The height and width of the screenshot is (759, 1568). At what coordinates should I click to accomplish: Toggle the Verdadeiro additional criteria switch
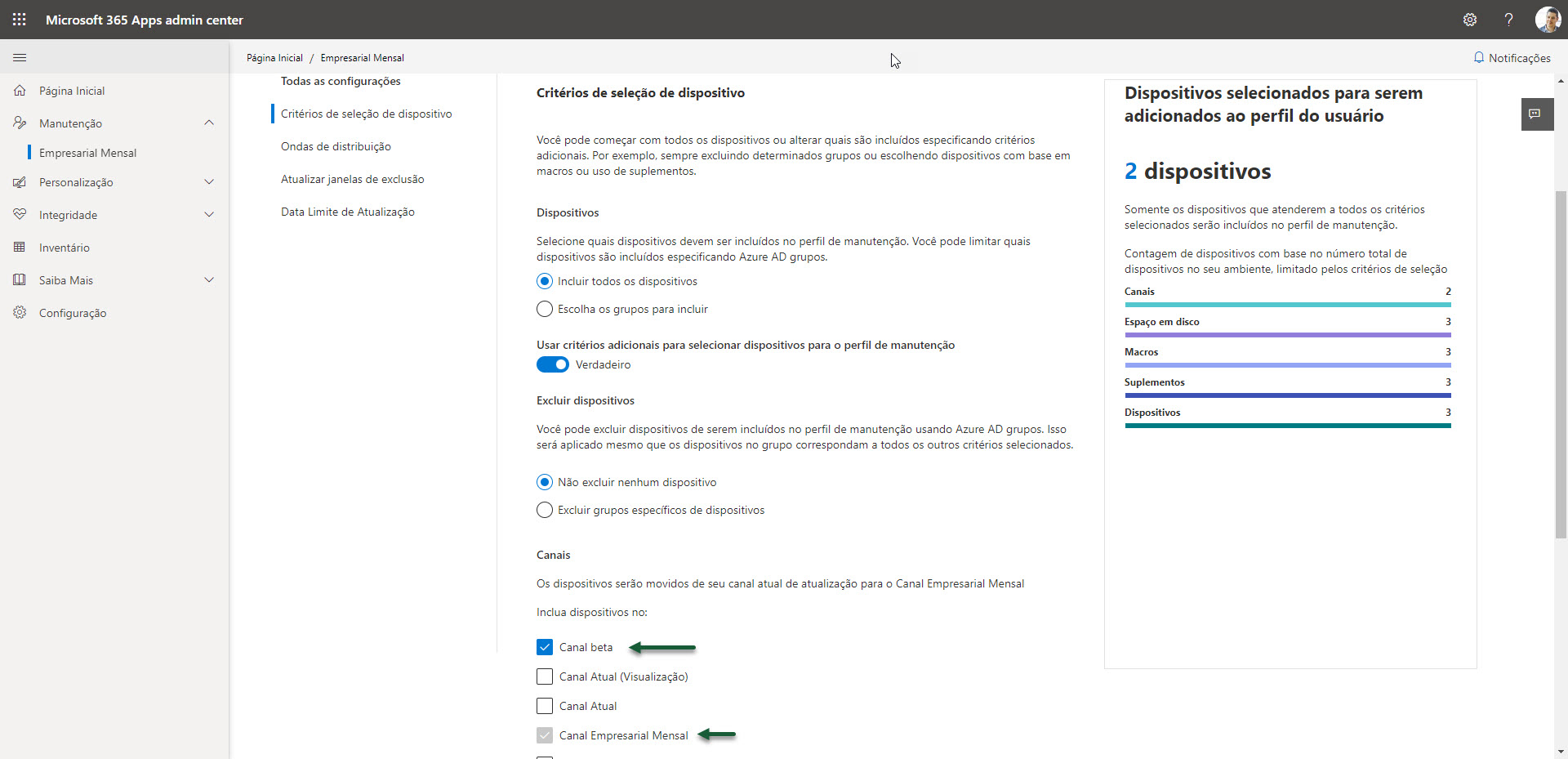(553, 365)
